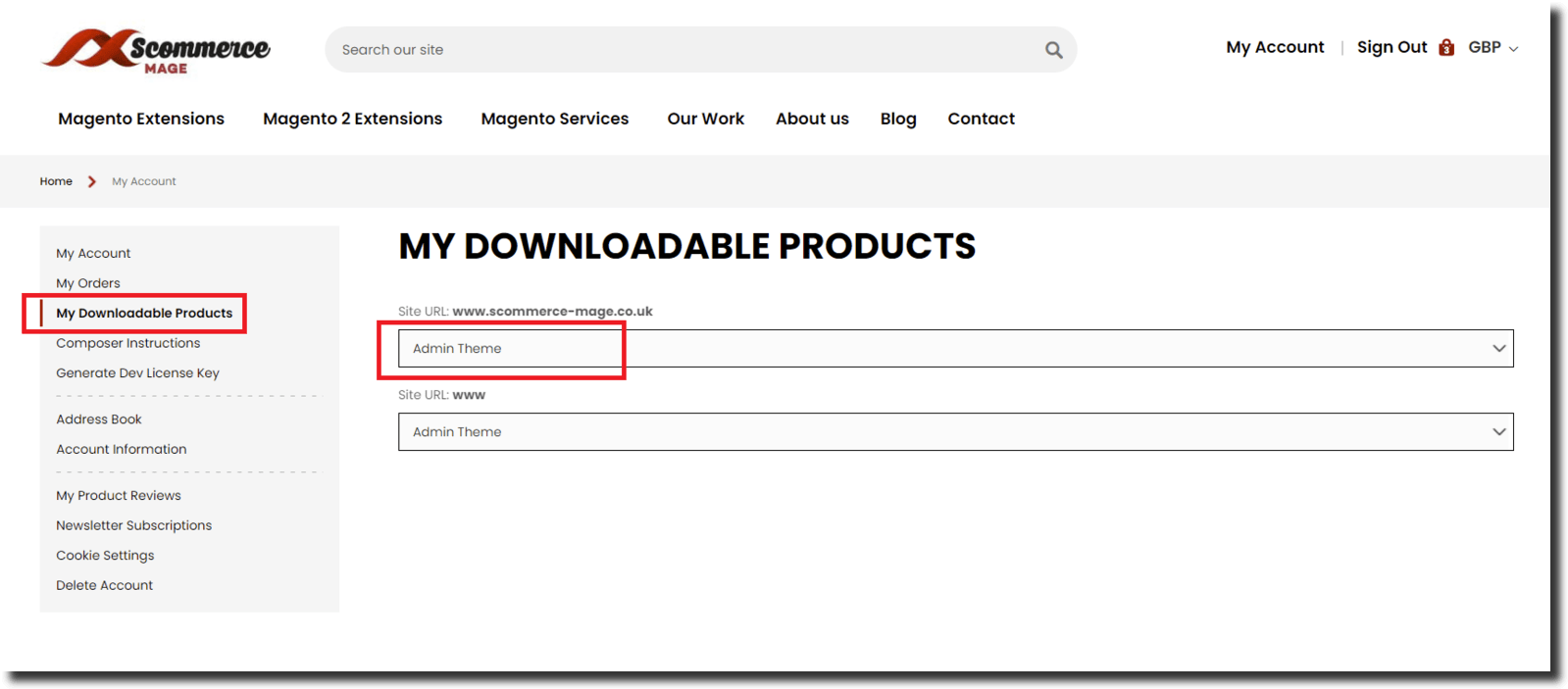
Task: Expand the first Admin Theme dropdown
Action: tap(955, 349)
